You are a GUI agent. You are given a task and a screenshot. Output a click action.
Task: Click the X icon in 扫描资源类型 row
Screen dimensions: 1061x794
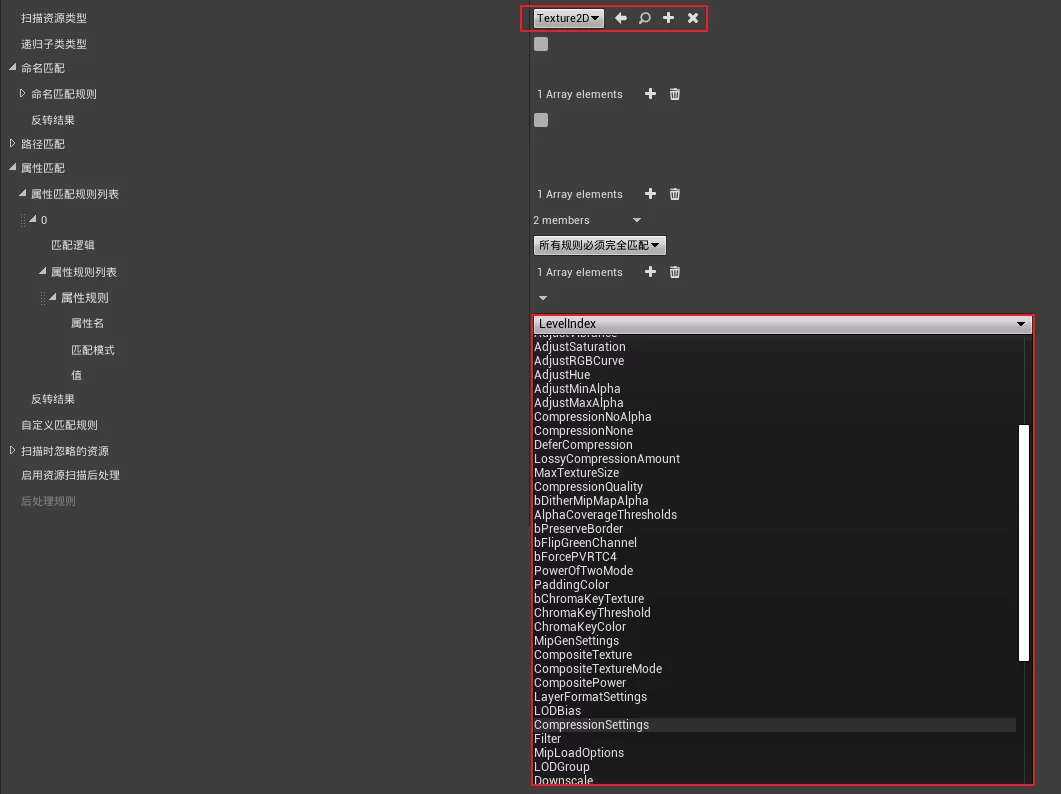click(x=693, y=18)
